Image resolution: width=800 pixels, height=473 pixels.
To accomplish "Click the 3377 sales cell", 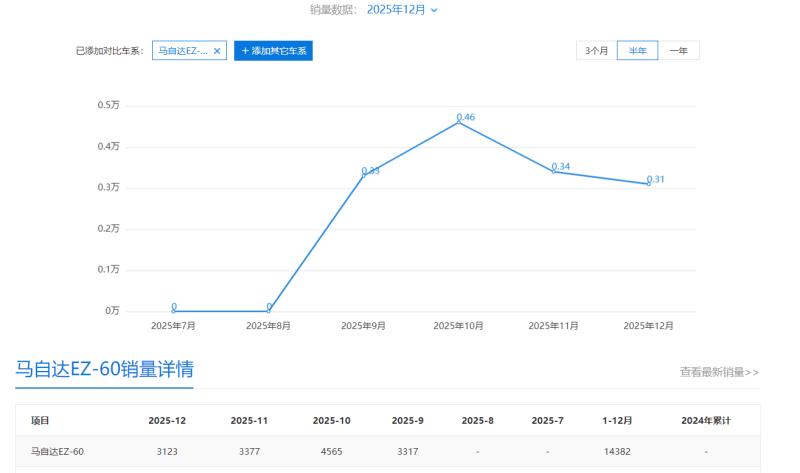I will tap(249, 452).
